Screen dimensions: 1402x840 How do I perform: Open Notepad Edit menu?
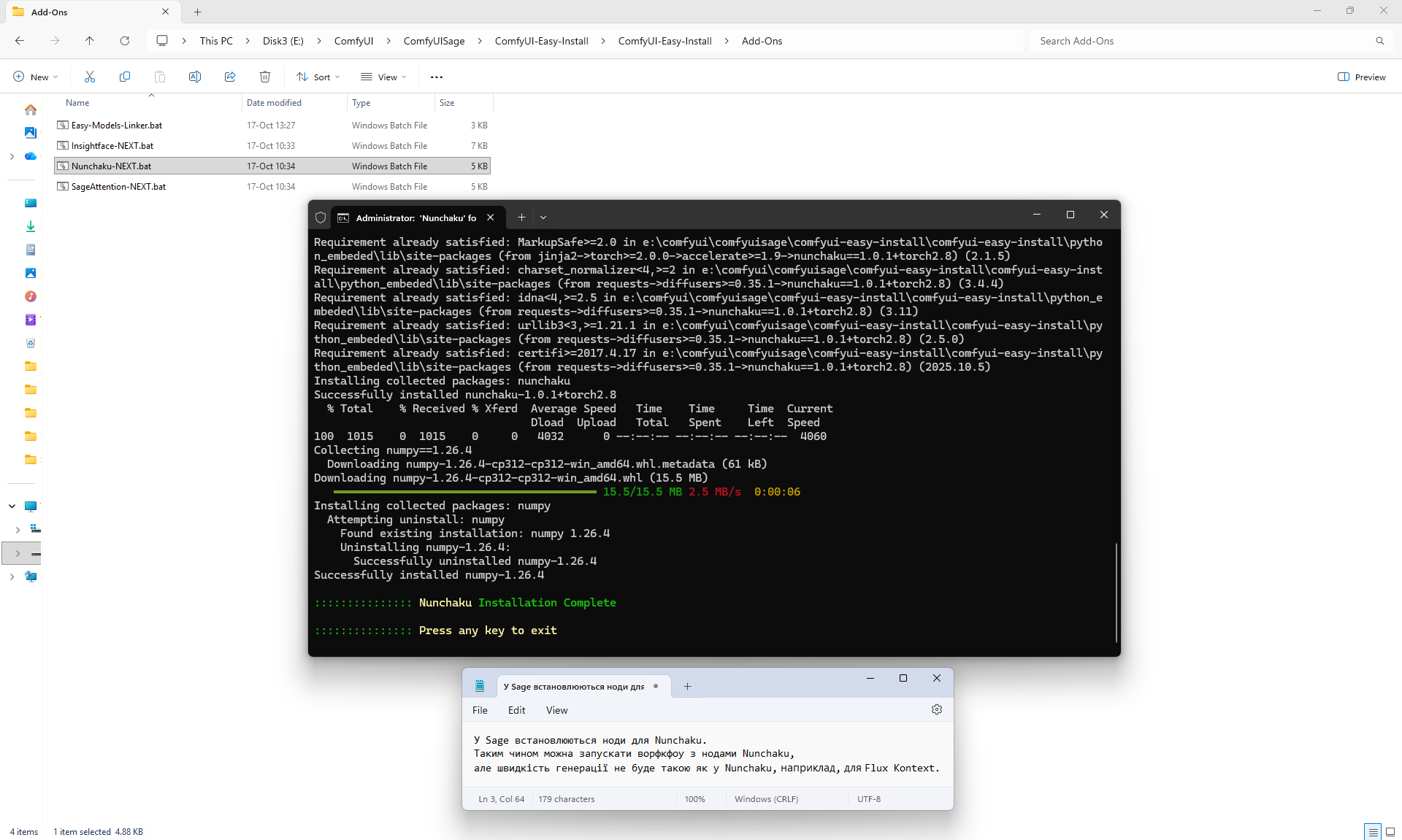[x=516, y=710]
